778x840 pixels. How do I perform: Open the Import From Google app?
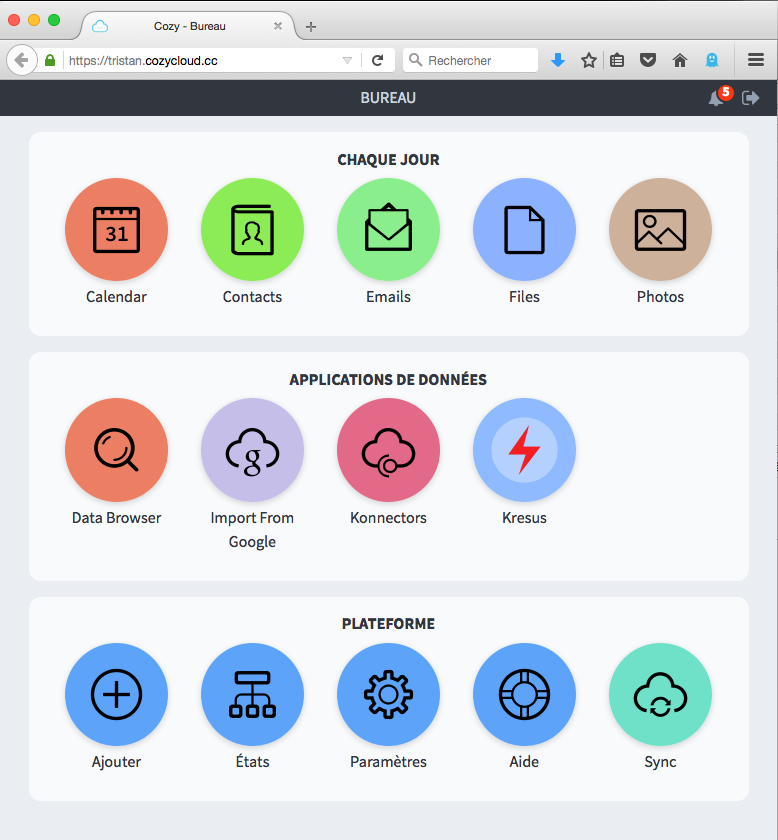pos(252,449)
